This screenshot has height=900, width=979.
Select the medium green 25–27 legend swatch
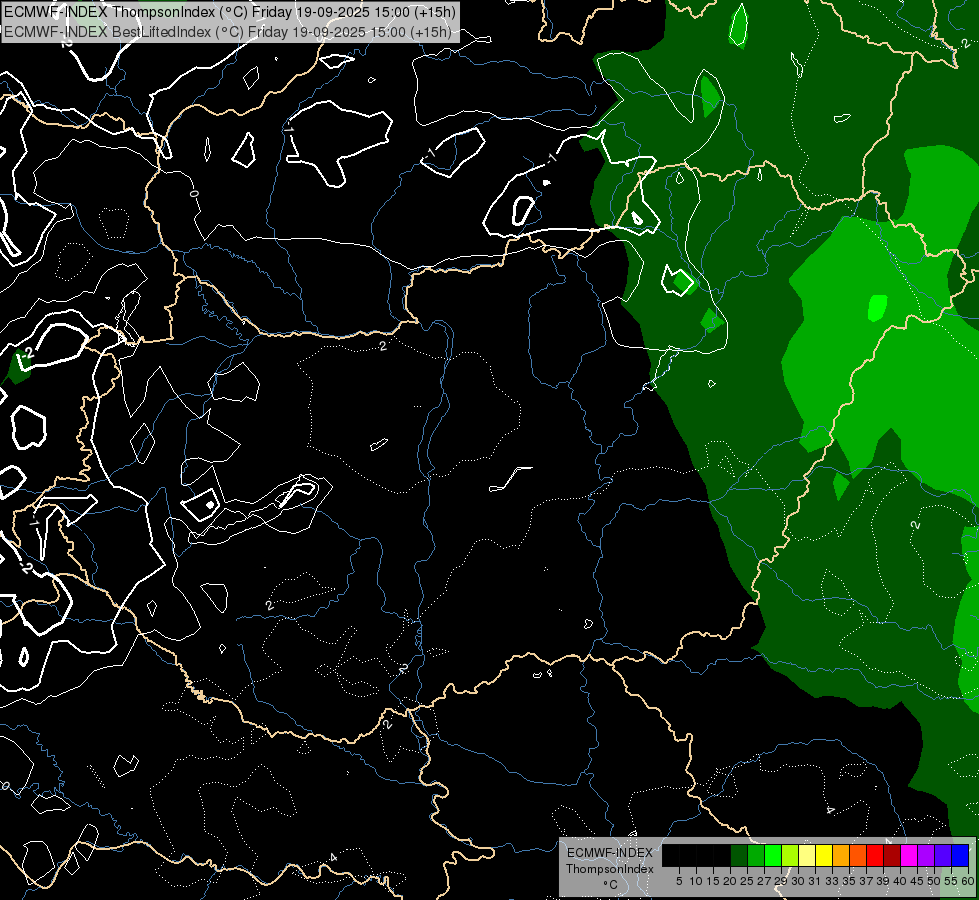click(756, 855)
